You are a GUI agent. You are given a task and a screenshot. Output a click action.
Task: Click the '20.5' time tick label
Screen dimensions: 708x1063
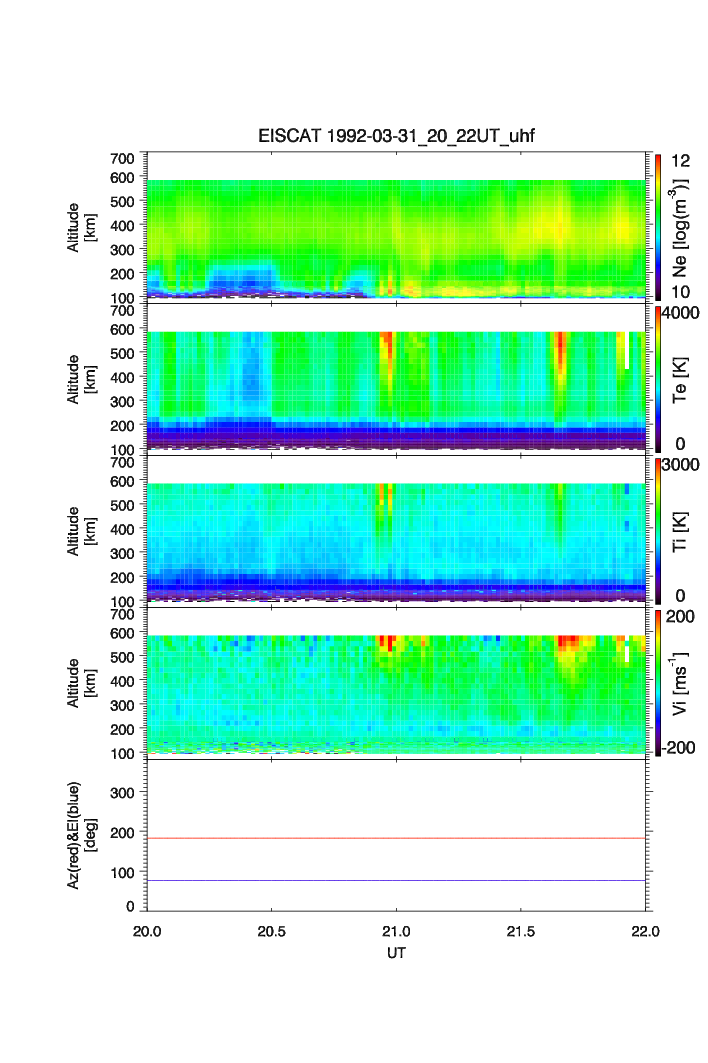[x=271, y=931]
